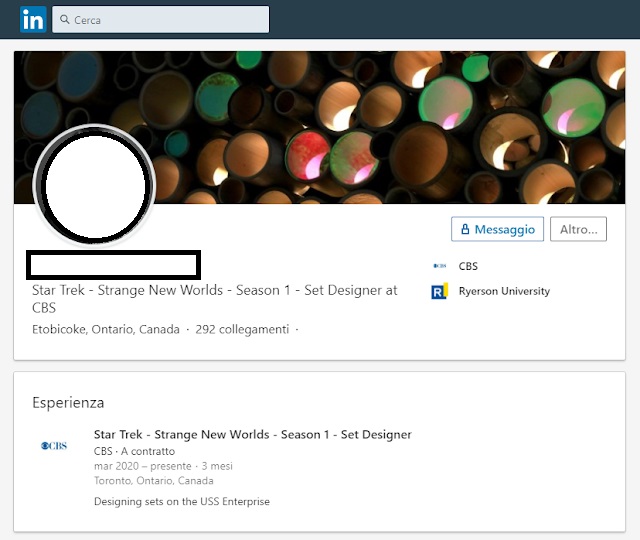Open the circular profile photo
Screen dimensions: 640x540
pos(95,186)
